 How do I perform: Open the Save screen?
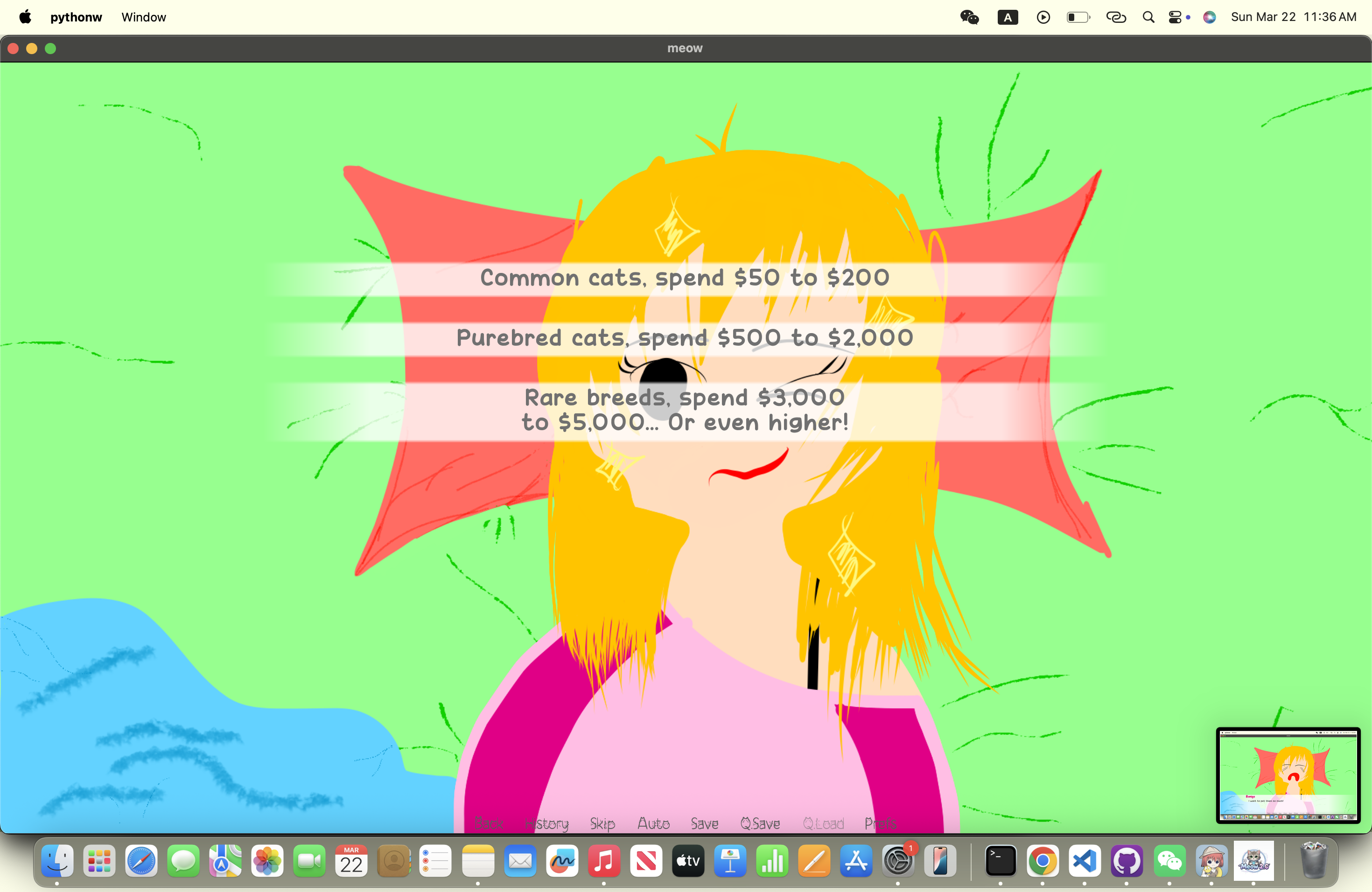(x=705, y=823)
